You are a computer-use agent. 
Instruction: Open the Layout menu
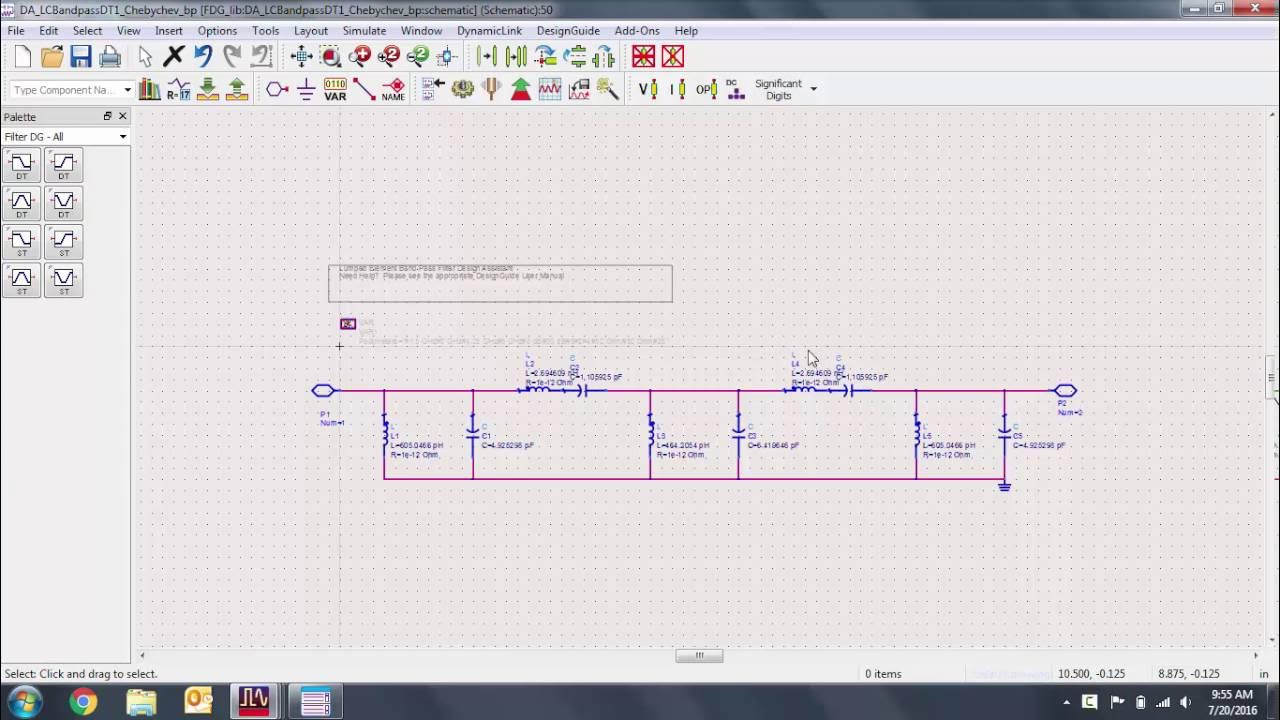(x=311, y=31)
